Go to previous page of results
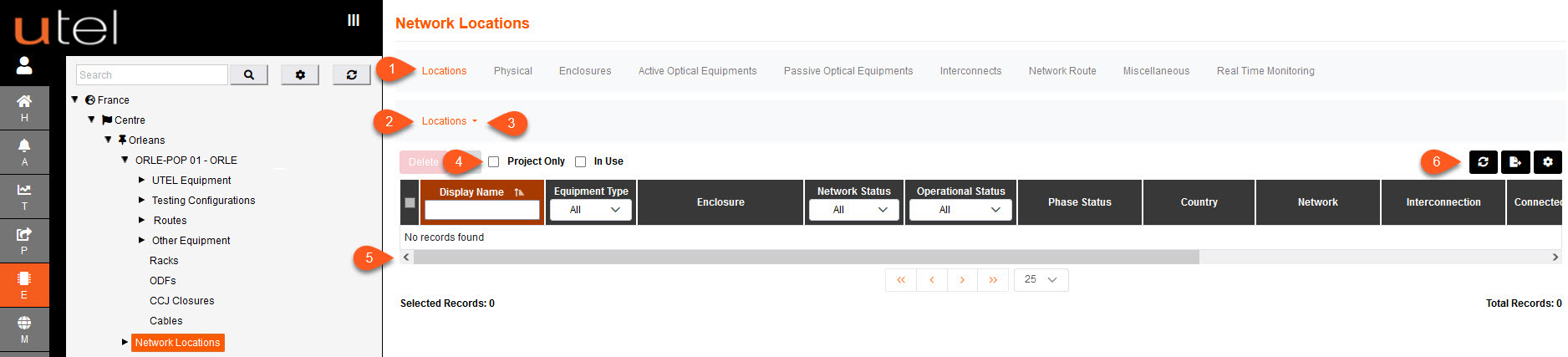Screen dimensions: 1568x357 (x=932, y=280)
